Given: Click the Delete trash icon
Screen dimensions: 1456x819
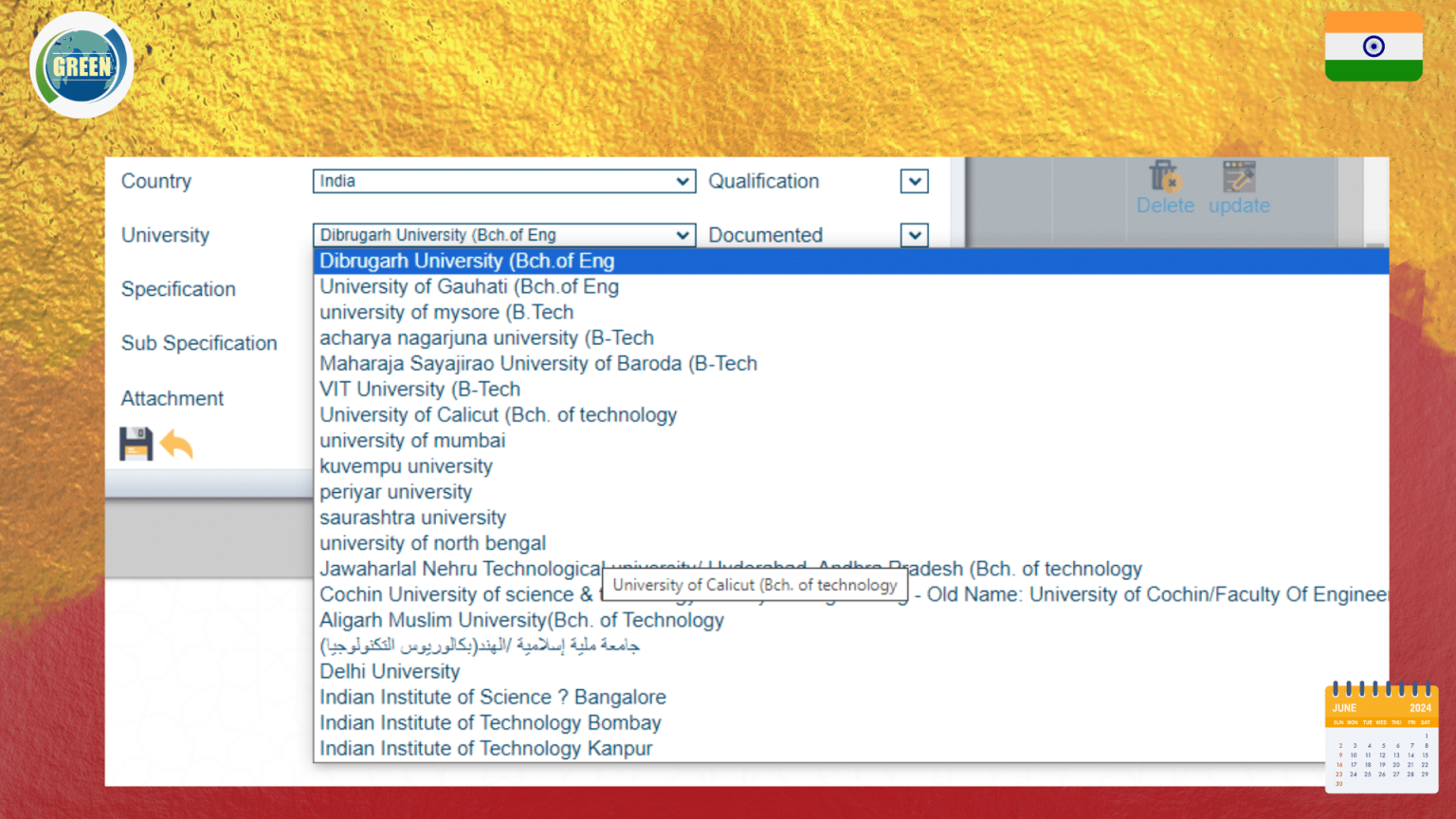Looking at the screenshot, I should point(1164,176).
